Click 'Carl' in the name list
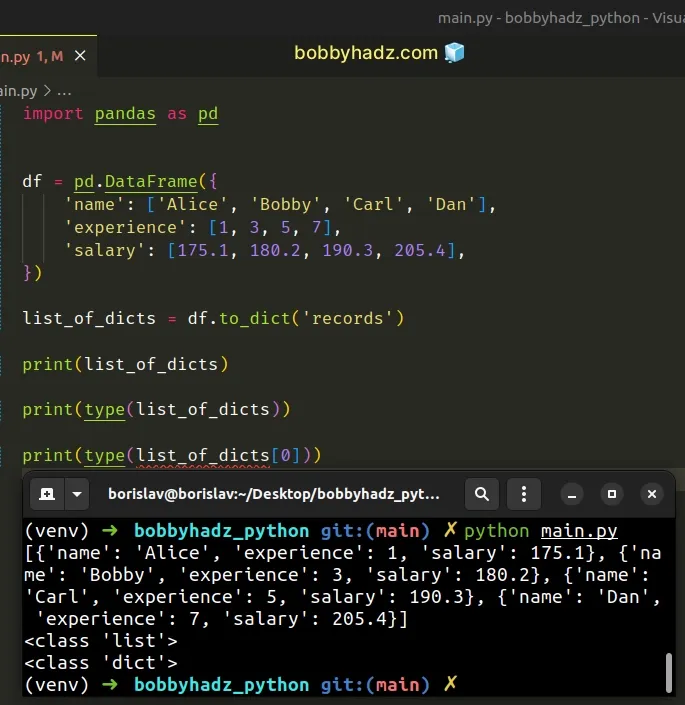The height and width of the screenshot is (705, 685). [373, 205]
